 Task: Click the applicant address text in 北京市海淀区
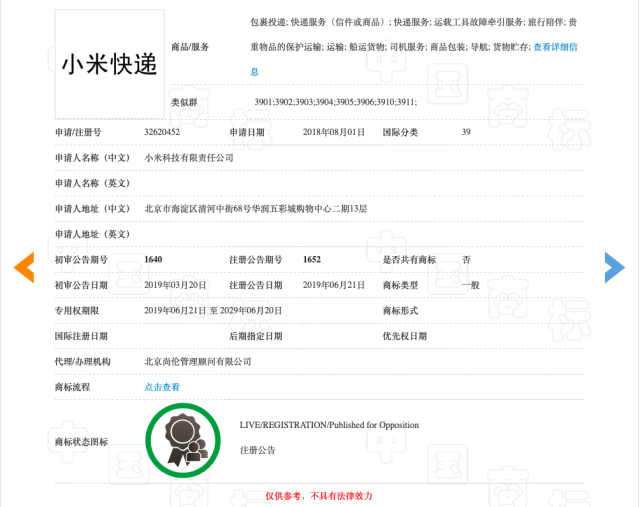point(256,209)
